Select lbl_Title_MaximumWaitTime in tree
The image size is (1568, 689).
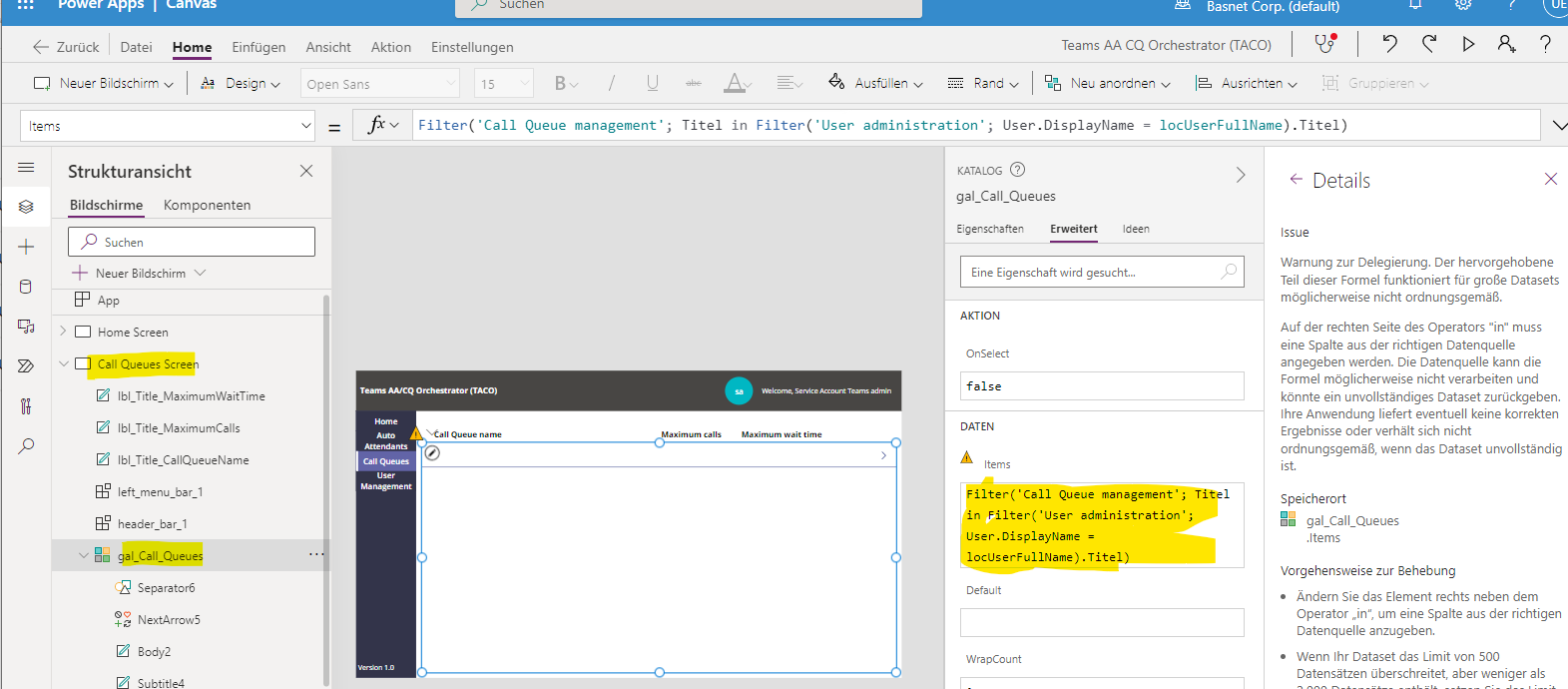coord(191,395)
